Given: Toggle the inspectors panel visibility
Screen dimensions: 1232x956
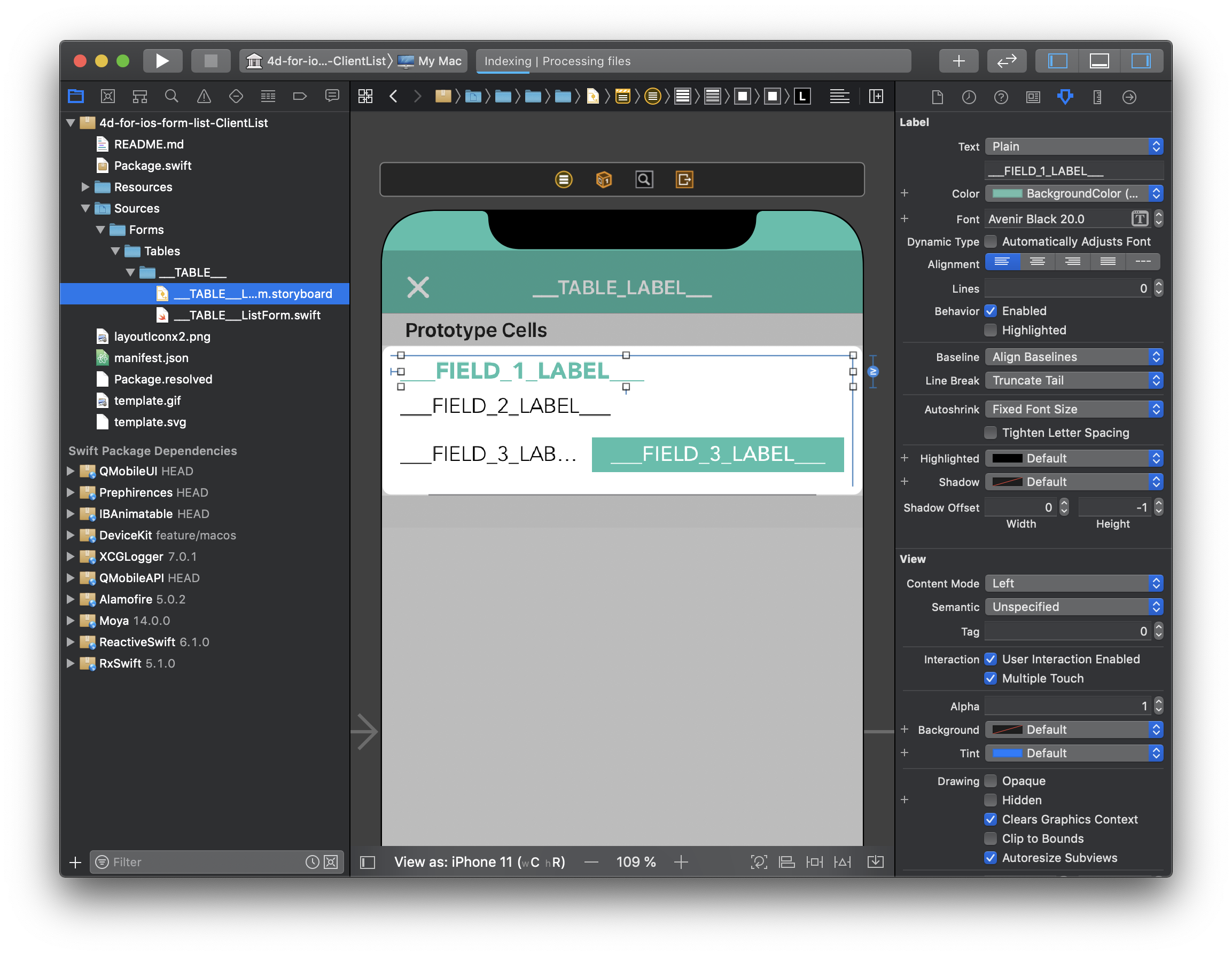Looking at the screenshot, I should pyautogui.click(x=1141, y=61).
